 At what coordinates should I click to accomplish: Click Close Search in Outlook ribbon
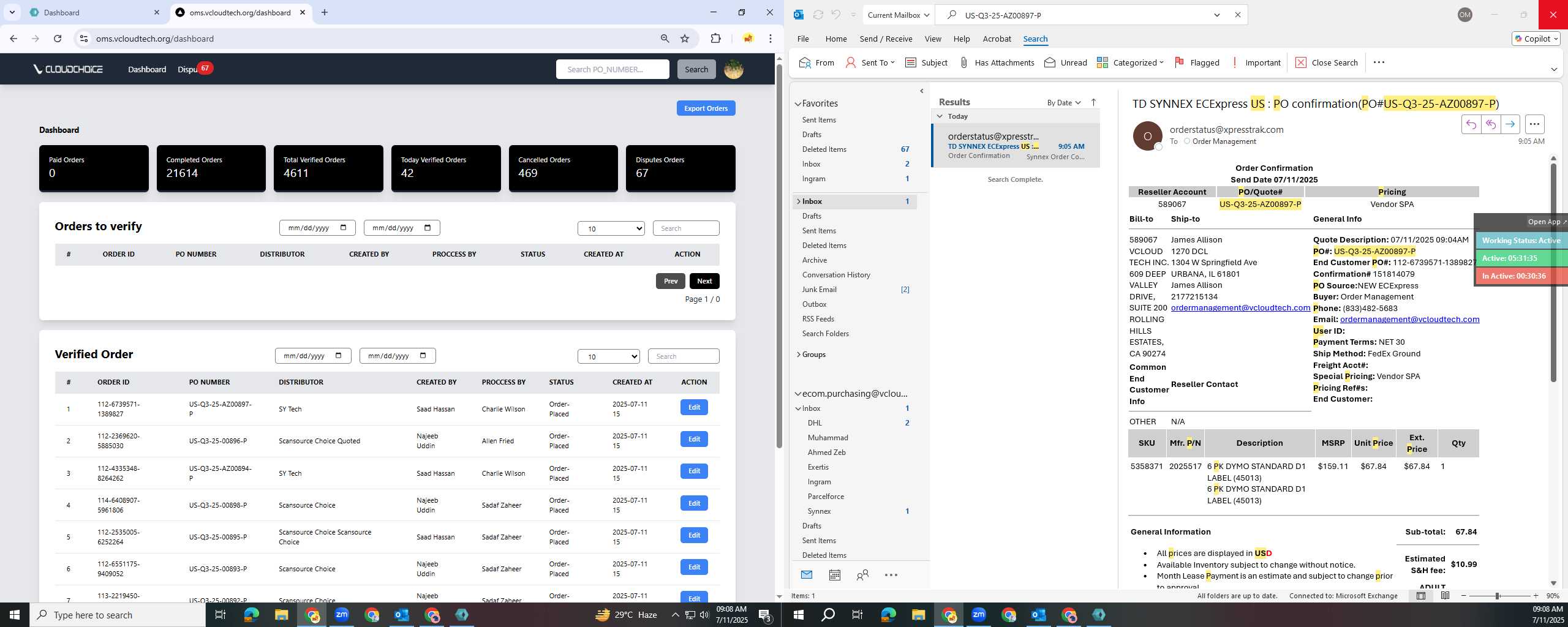coord(1327,62)
